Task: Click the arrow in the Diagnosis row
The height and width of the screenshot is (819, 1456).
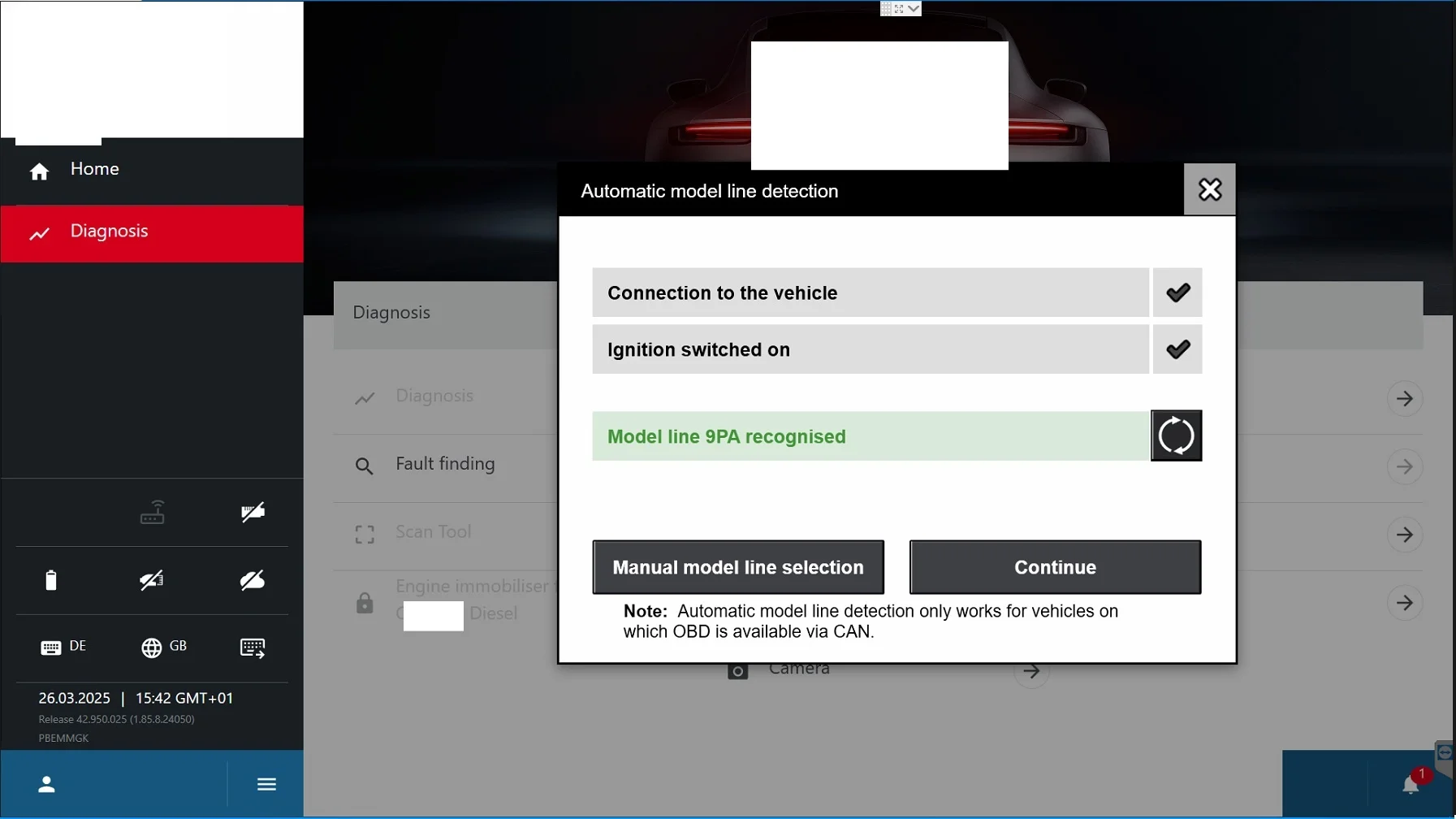Action: (1405, 399)
